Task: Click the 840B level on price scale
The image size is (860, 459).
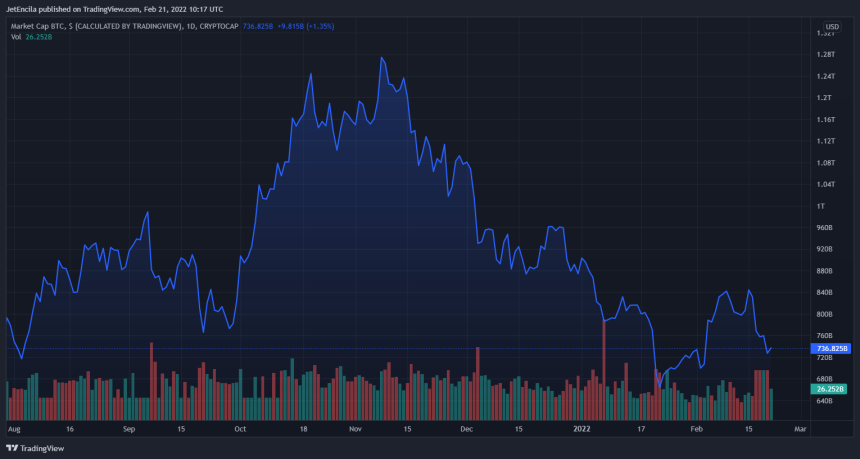Action: pyautogui.click(x=826, y=292)
